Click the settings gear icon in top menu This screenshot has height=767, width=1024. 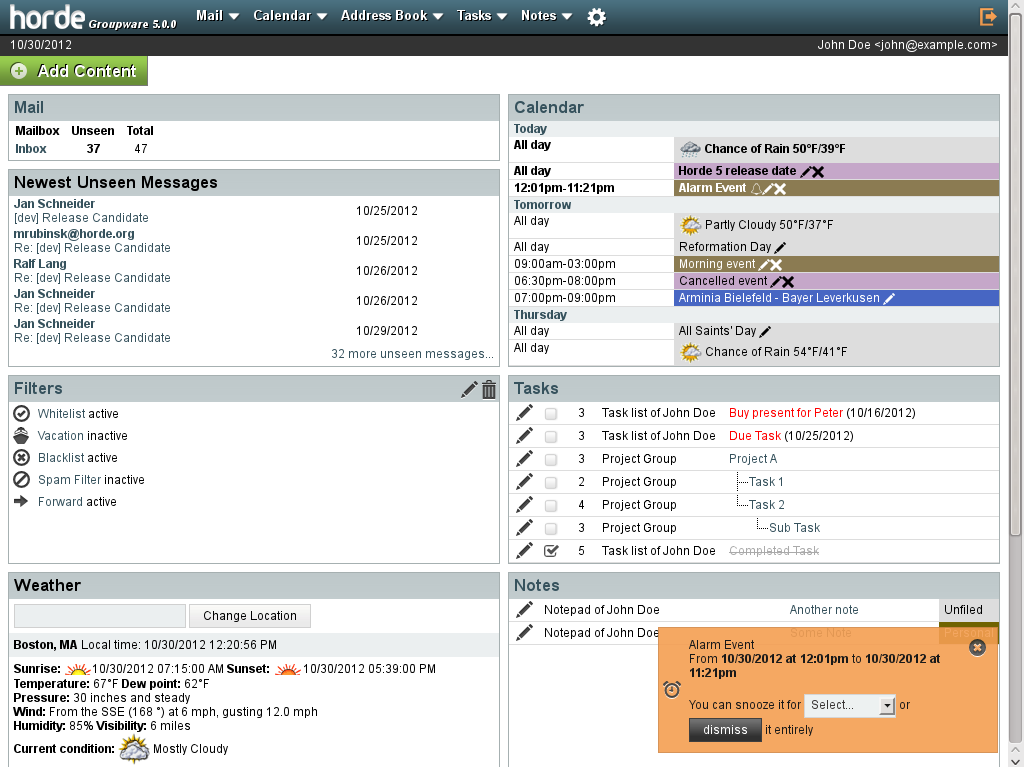pyautogui.click(x=596, y=17)
